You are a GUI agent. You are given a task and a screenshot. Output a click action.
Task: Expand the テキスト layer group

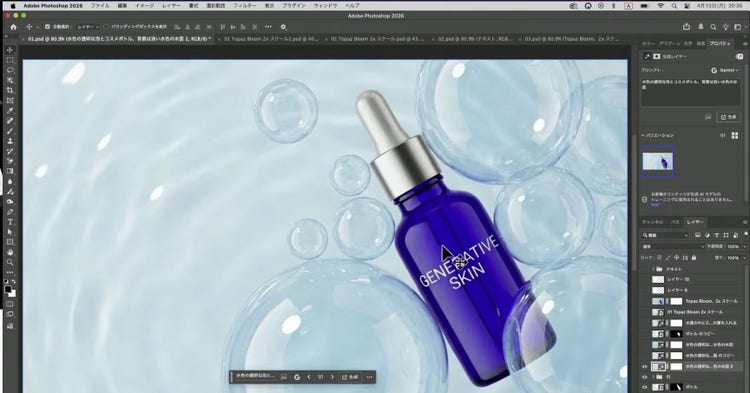pos(653,269)
